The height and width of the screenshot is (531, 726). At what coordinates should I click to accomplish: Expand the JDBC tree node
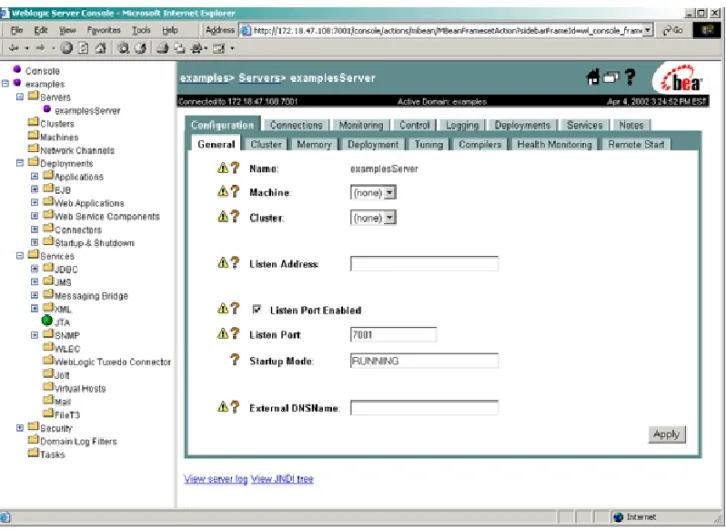pyautogui.click(x=34, y=269)
